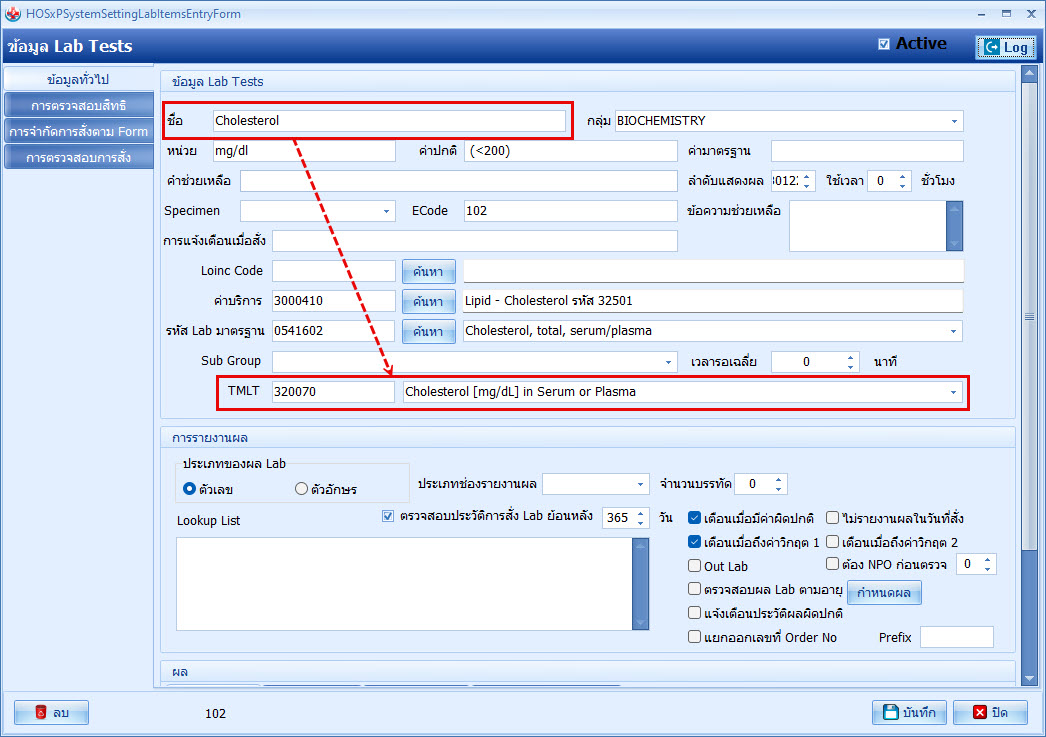Open the Cholesterol, total, serum/plasma dropdown
The width and height of the screenshot is (1046, 737).
point(953,331)
